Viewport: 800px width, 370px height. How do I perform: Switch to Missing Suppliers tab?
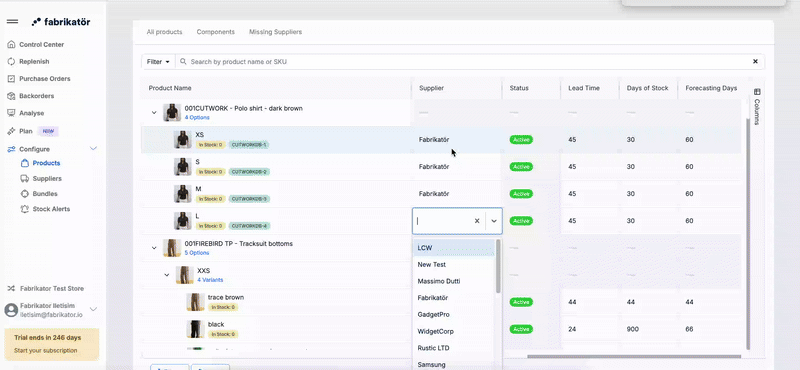pyautogui.click(x=276, y=32)
